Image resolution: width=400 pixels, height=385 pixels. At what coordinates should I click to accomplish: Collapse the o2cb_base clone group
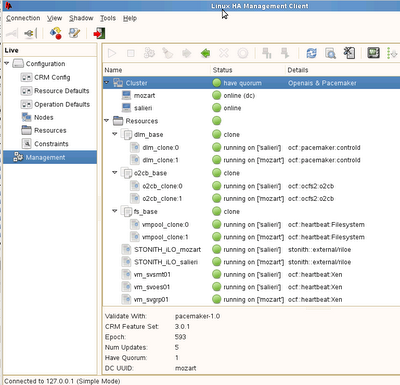[x=115, y=173]
